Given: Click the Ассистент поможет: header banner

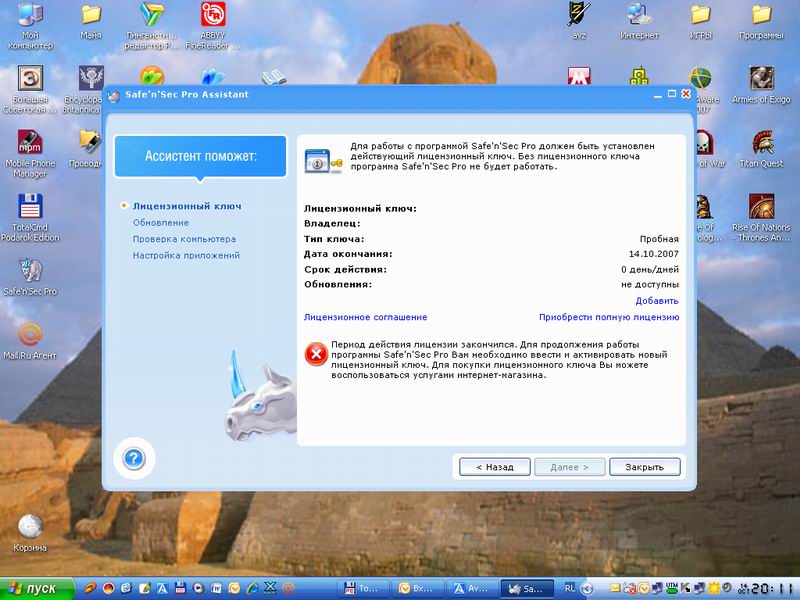Looking at the screenshot, I should (201, 156).
